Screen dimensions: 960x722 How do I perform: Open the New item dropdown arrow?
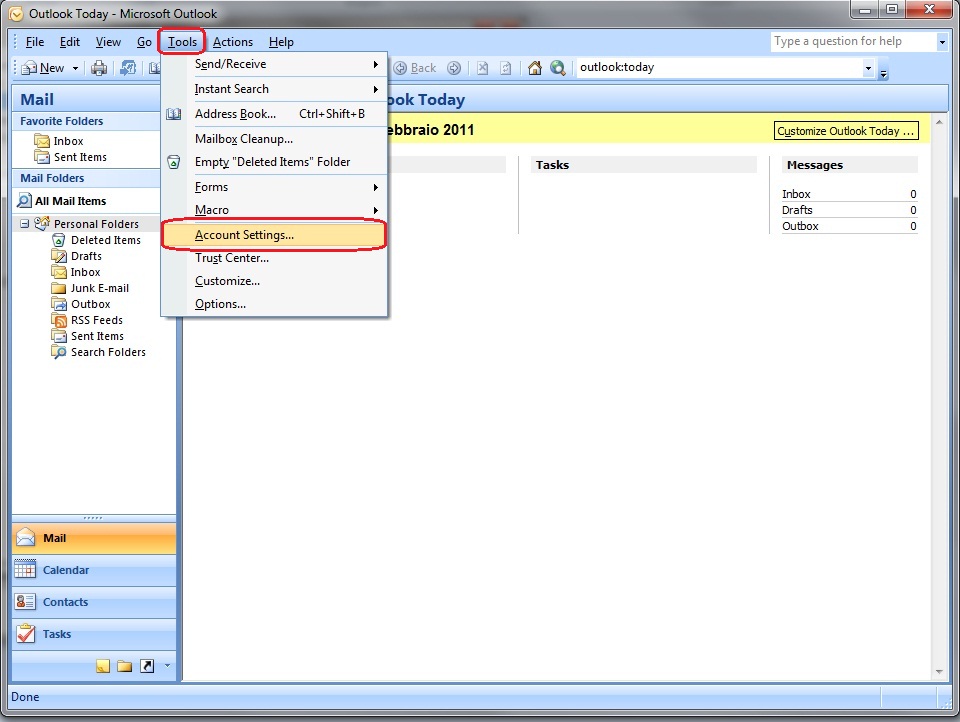click(75, 69)
